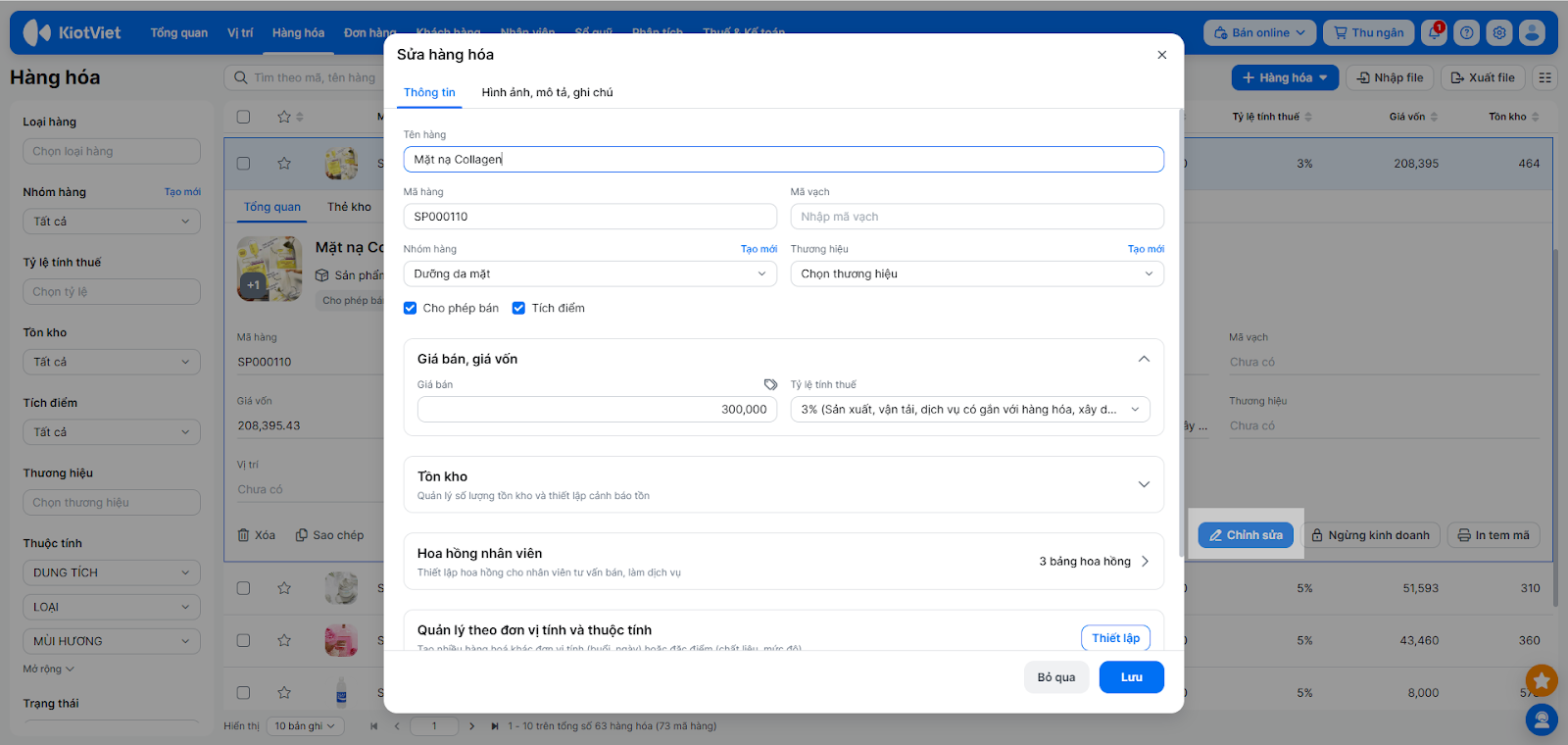Screen dimensions: 1568x745
Task: Click the Mã vạch input field
Action: tap(977, 217)
